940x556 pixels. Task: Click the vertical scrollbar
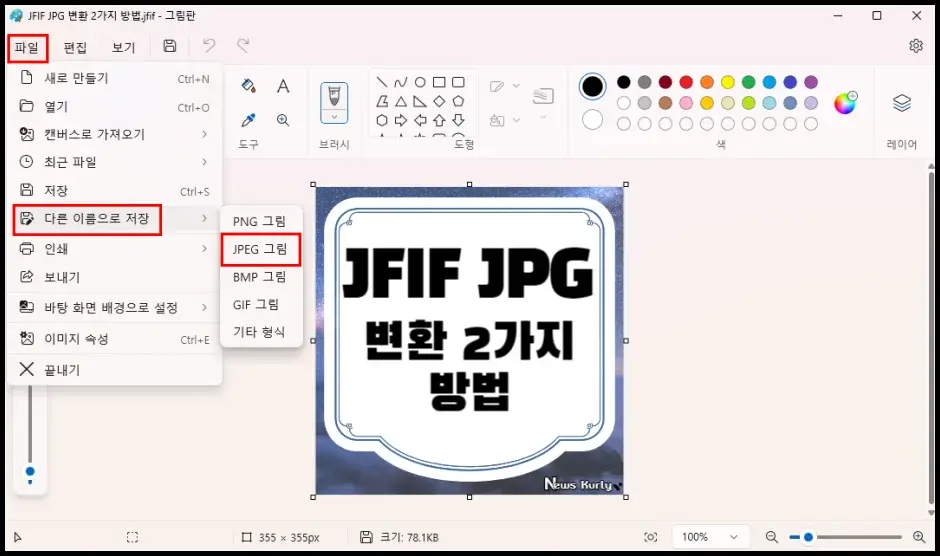click(x=931, y=339)
